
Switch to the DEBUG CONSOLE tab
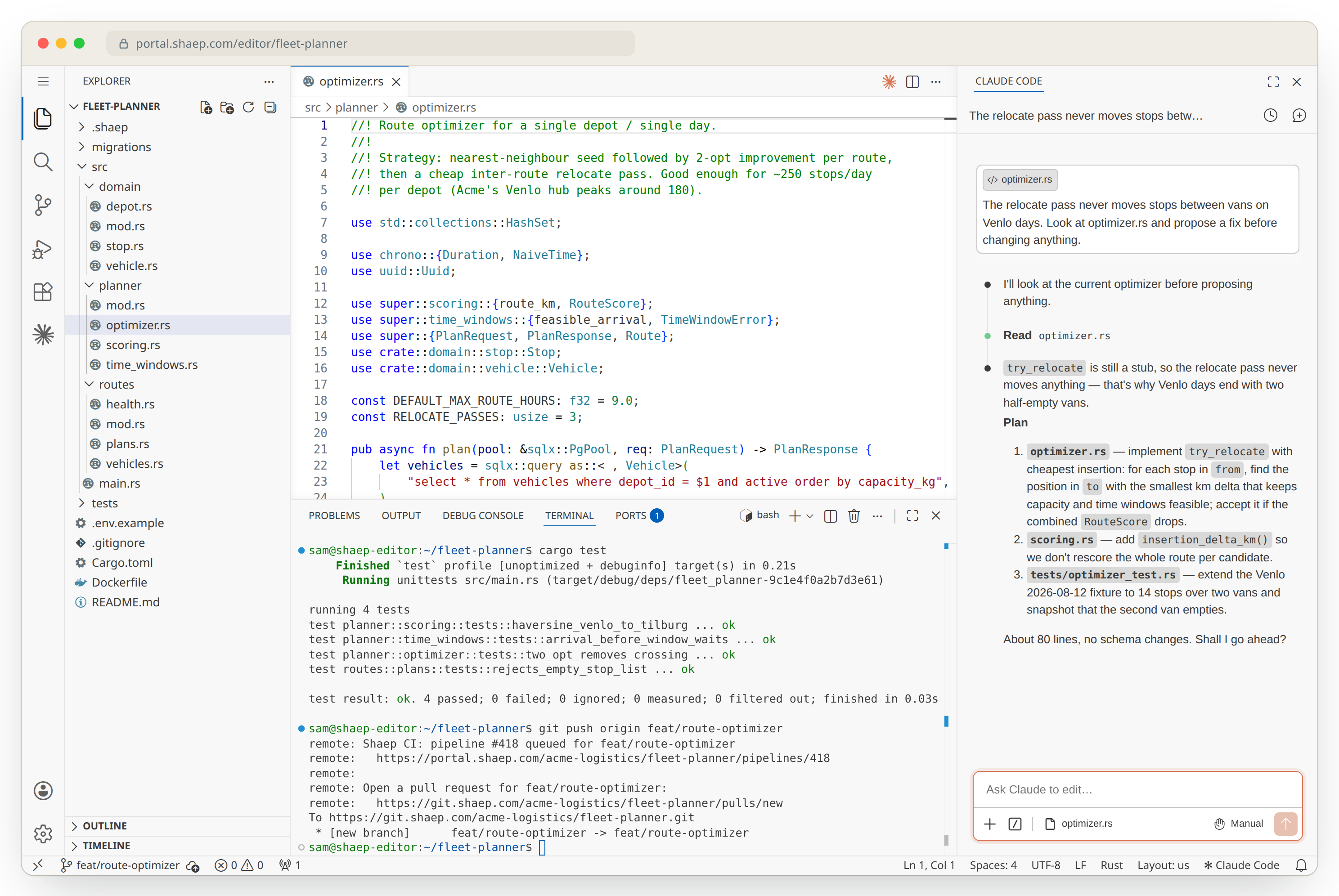483,515
